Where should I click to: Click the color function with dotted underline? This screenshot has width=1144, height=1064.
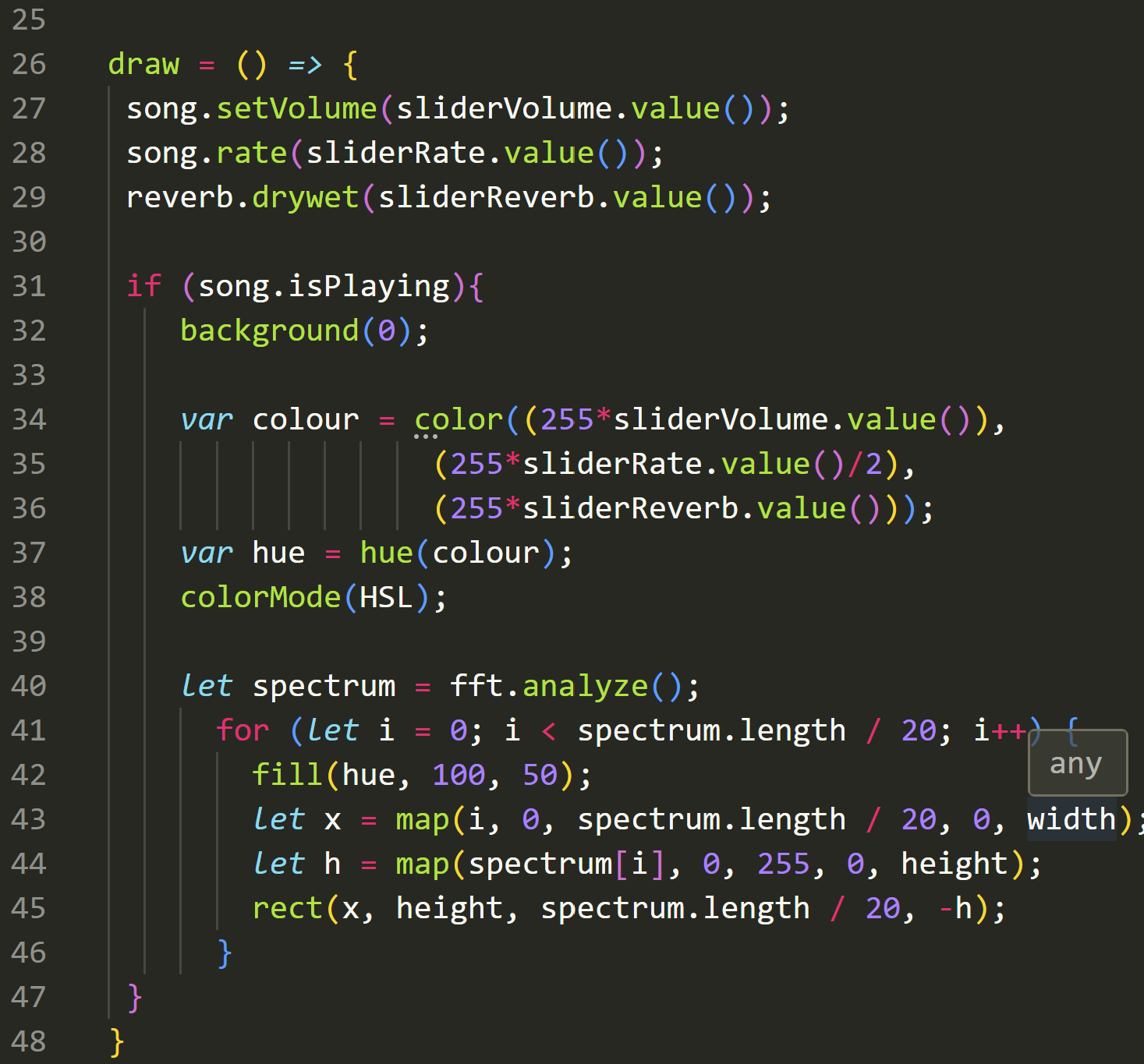(x=459, y=419)
